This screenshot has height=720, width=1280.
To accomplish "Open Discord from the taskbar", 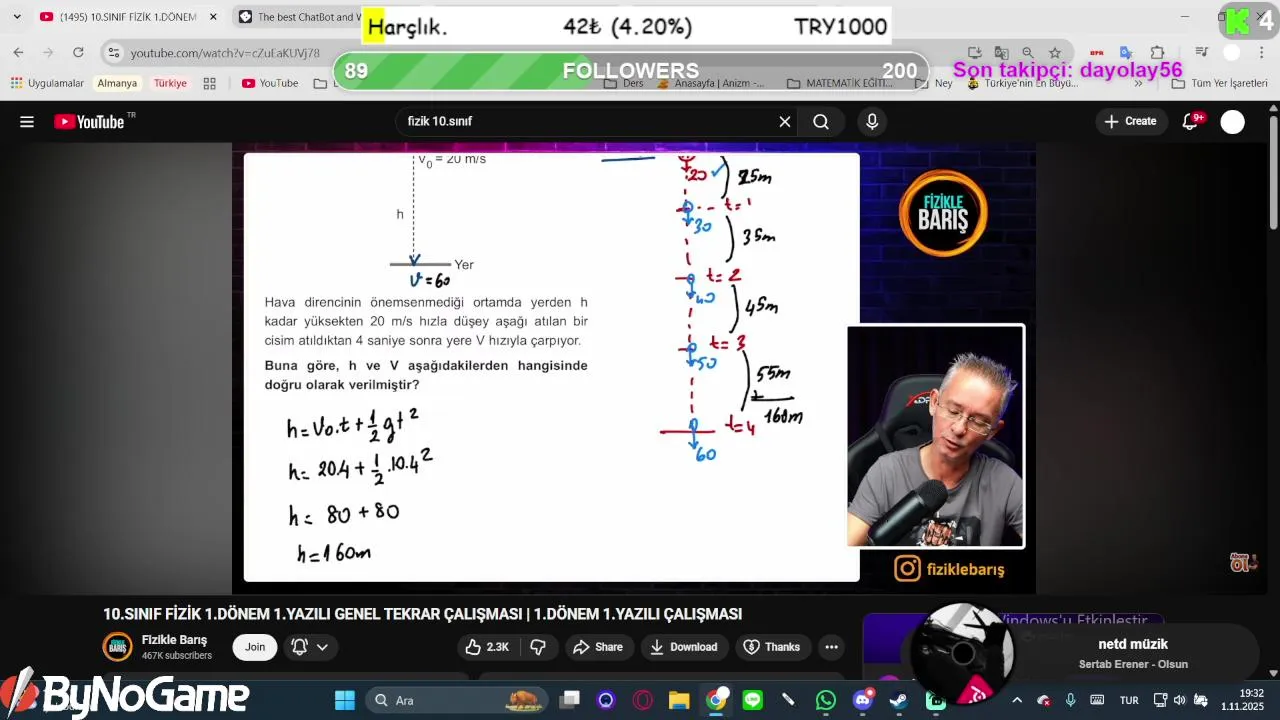I will (862, 700).
